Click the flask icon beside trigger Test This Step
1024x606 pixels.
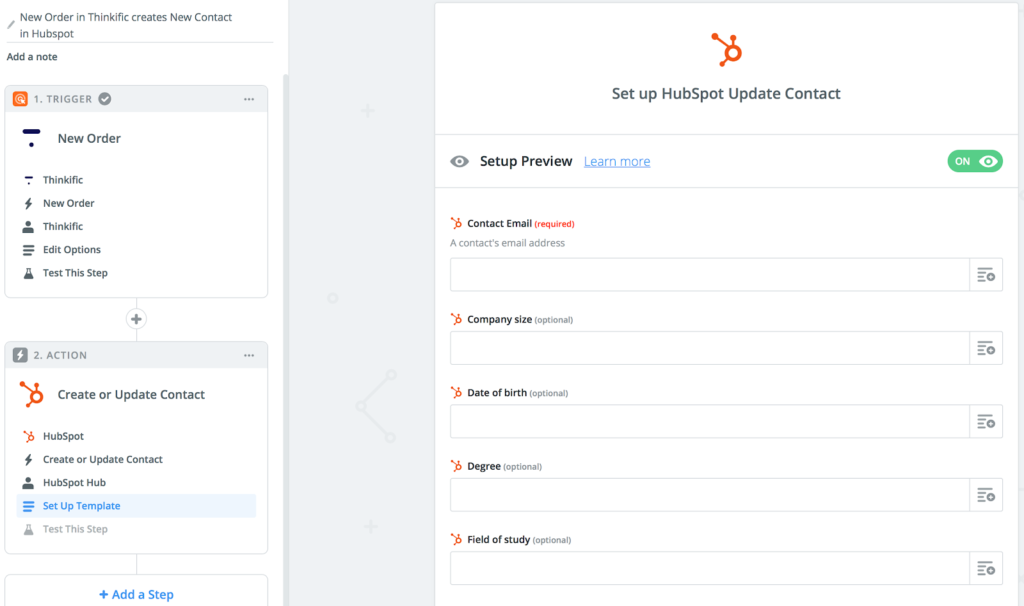tap(28, 273)
